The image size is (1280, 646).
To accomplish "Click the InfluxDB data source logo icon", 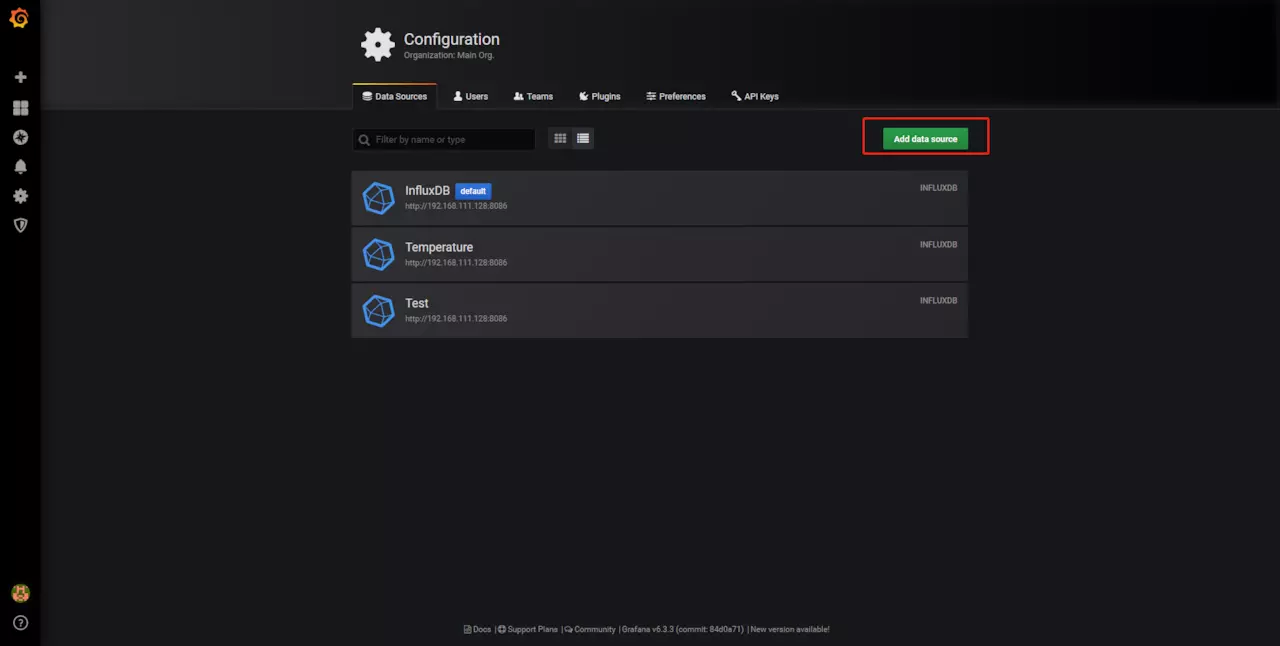I will 378,198.
